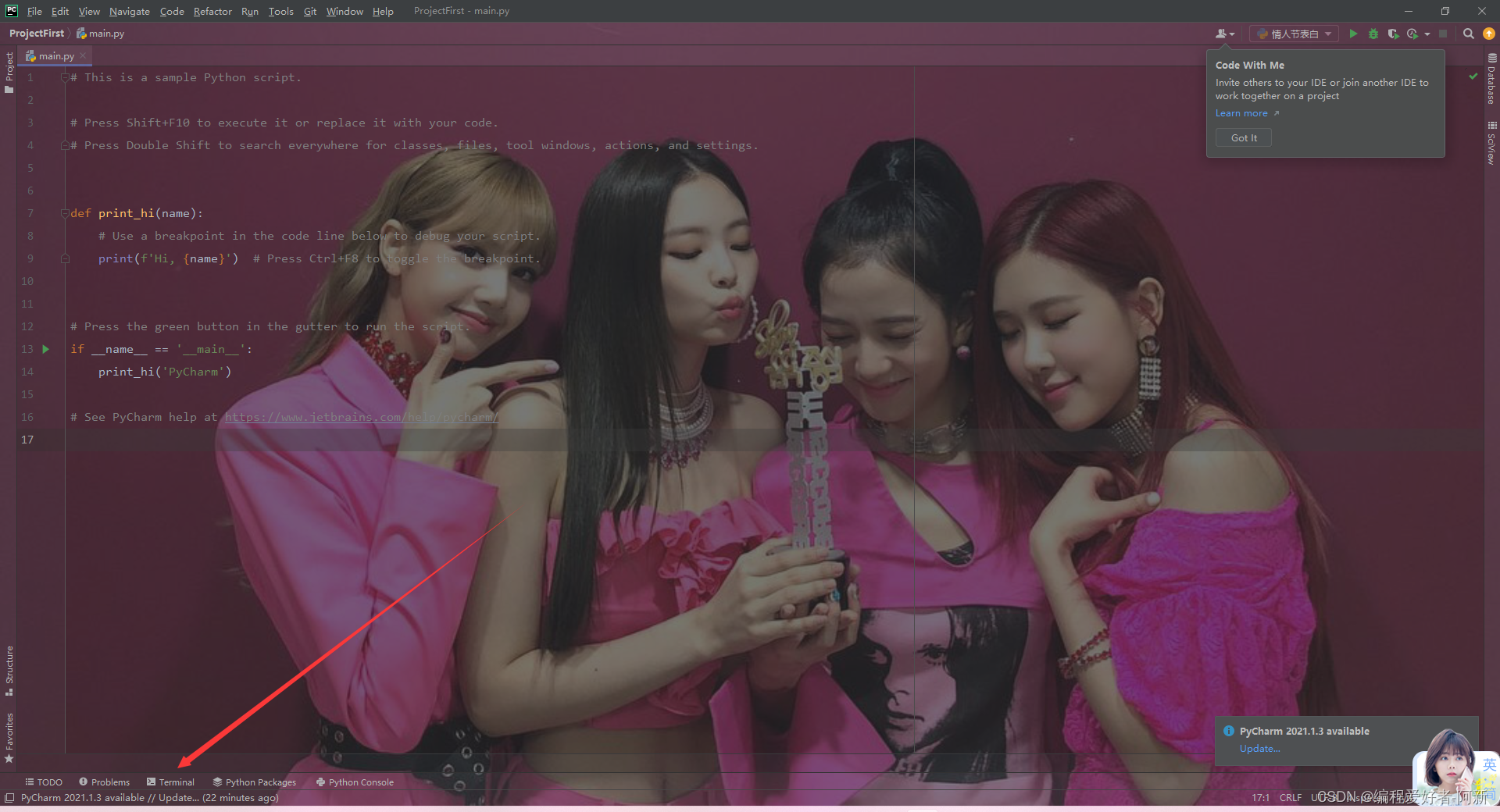The height and width of the screenshot is (812, 1500).
Task: Click the Code With Me popup title
Action: (x=1250, y=66)
